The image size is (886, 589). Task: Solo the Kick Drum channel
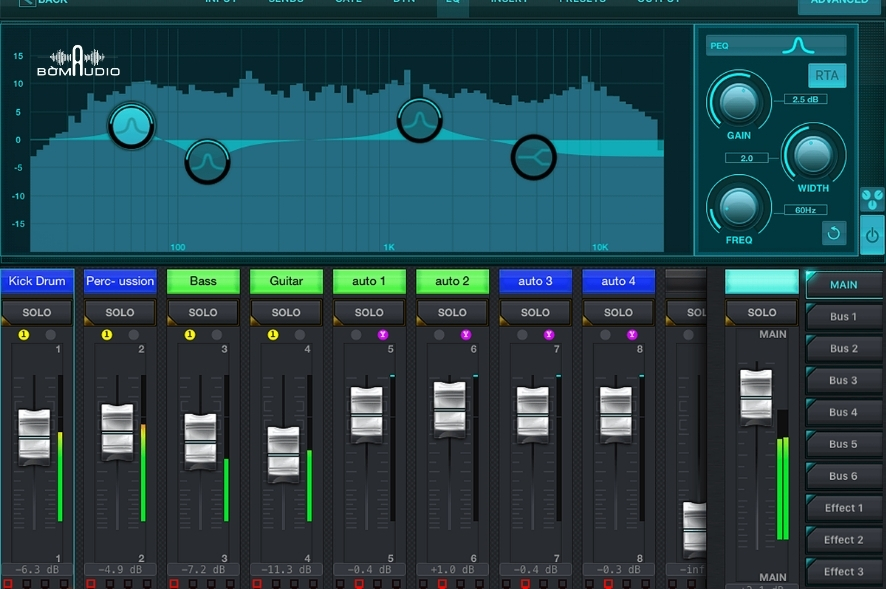[x=37, y=313]
